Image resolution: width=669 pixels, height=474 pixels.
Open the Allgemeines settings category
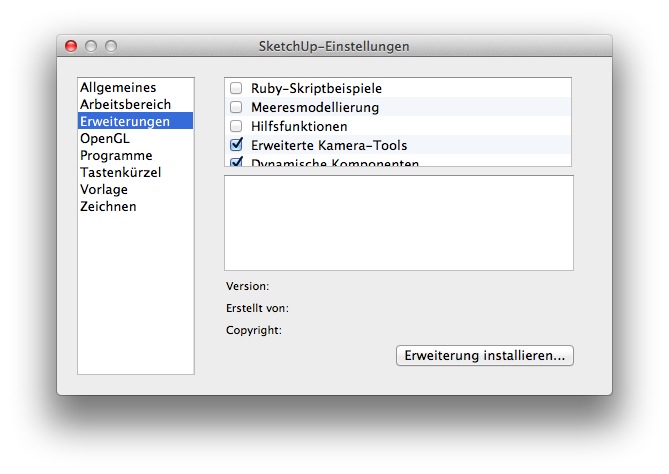pyautogui.click(x=118, y=88)
